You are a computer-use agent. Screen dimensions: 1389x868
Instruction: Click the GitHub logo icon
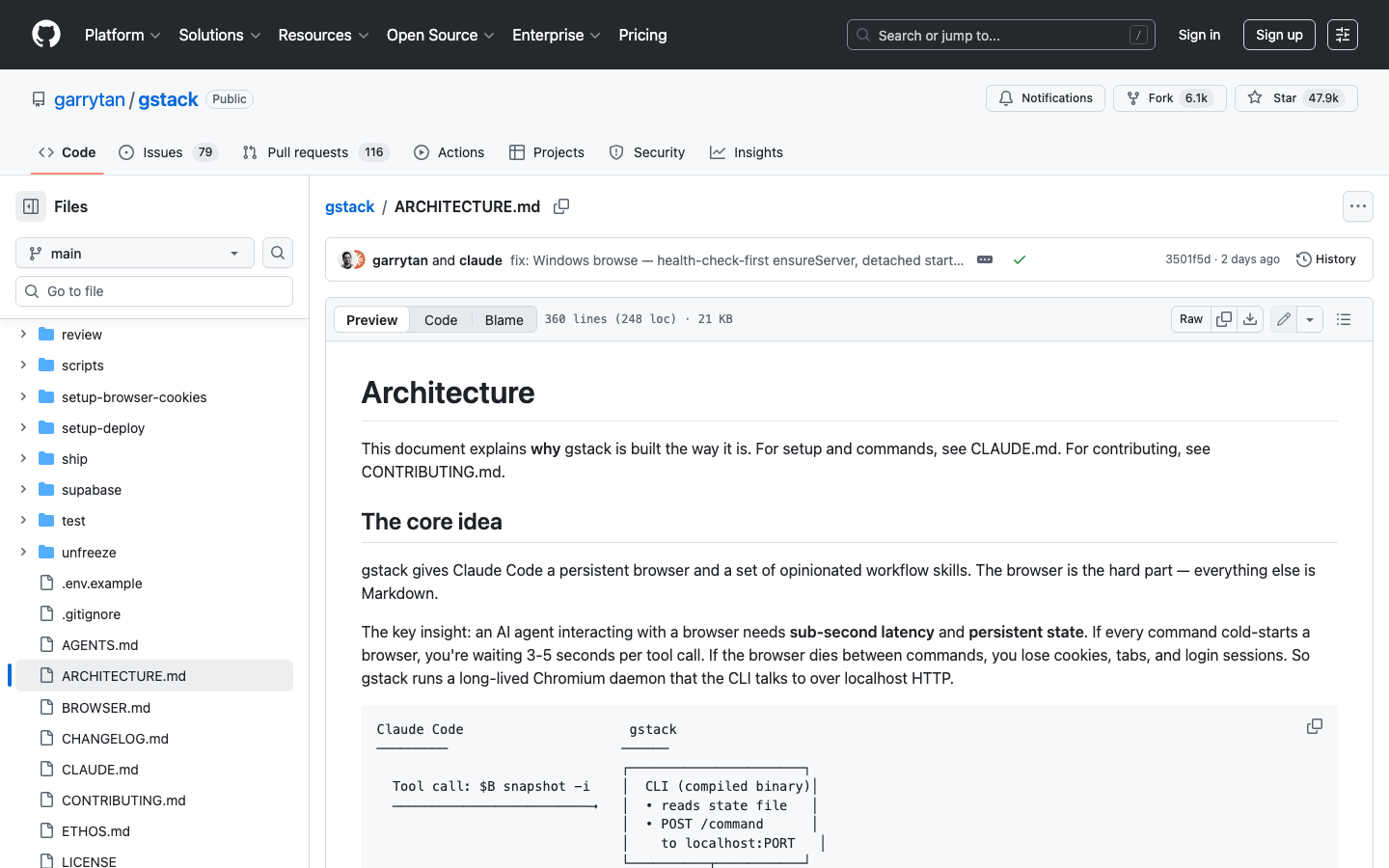tap(46, 35)
